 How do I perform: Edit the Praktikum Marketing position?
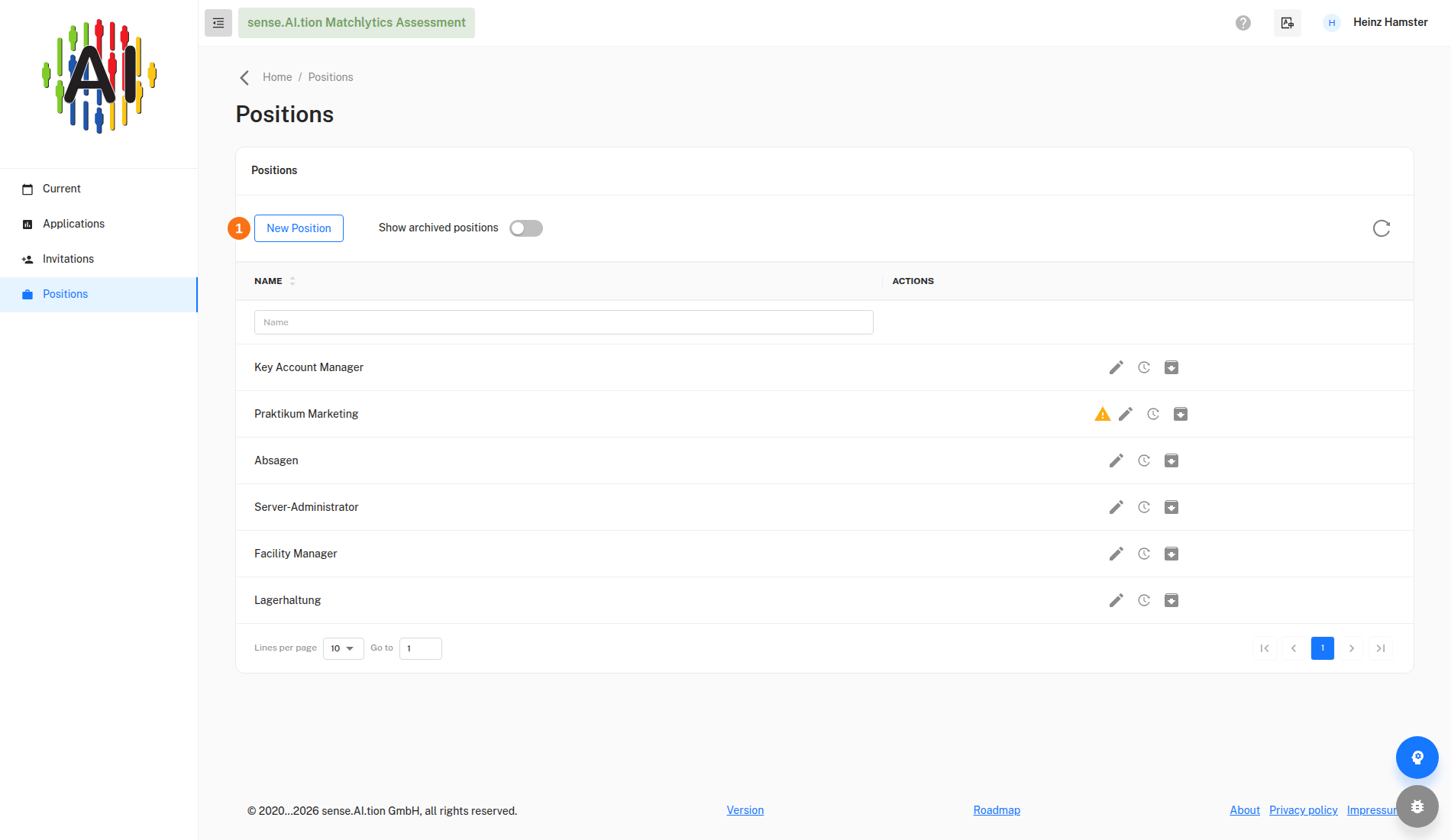click(1126, 414)
